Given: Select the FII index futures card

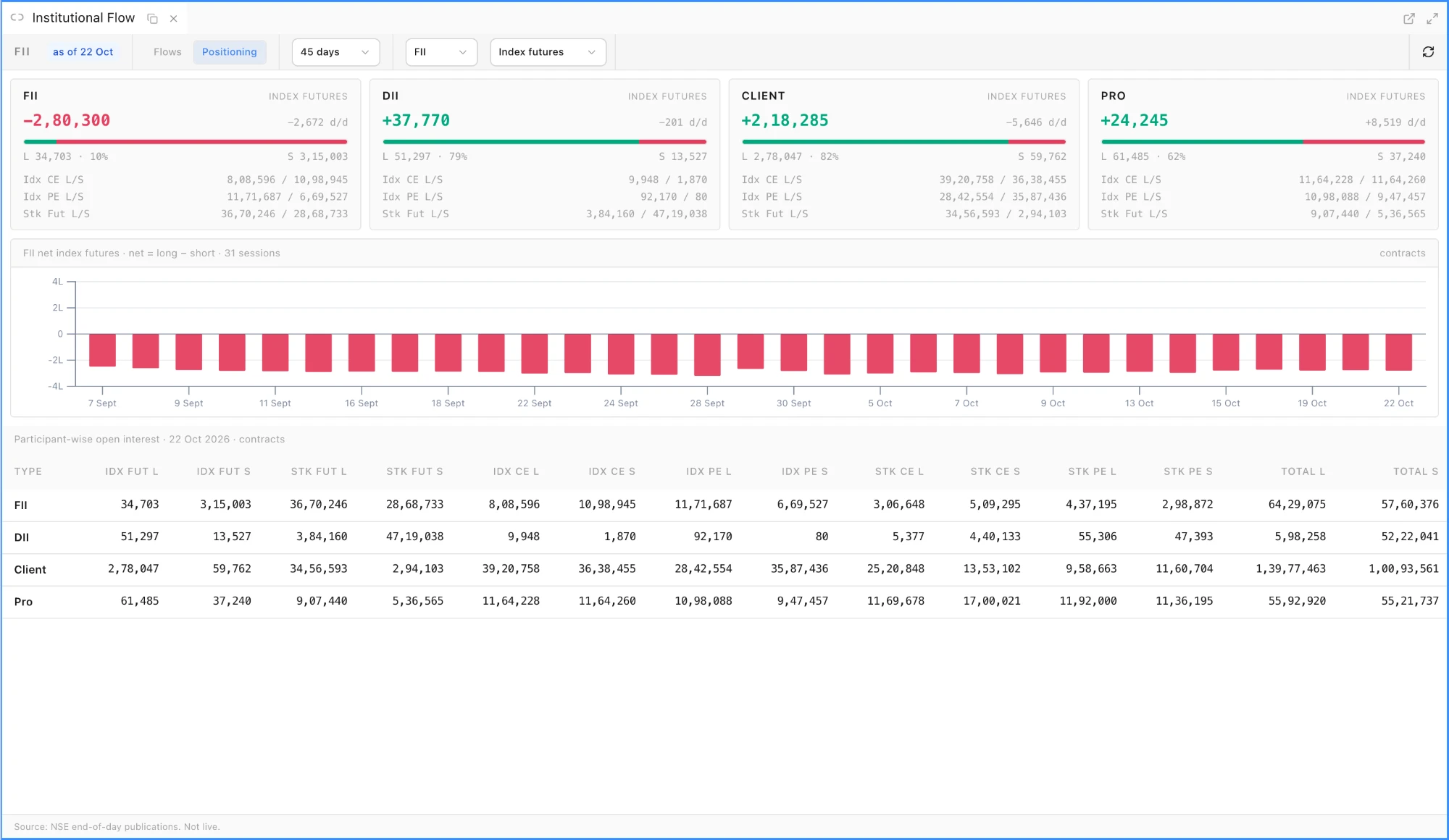Looking at the screenshot, I should (185, 154).
